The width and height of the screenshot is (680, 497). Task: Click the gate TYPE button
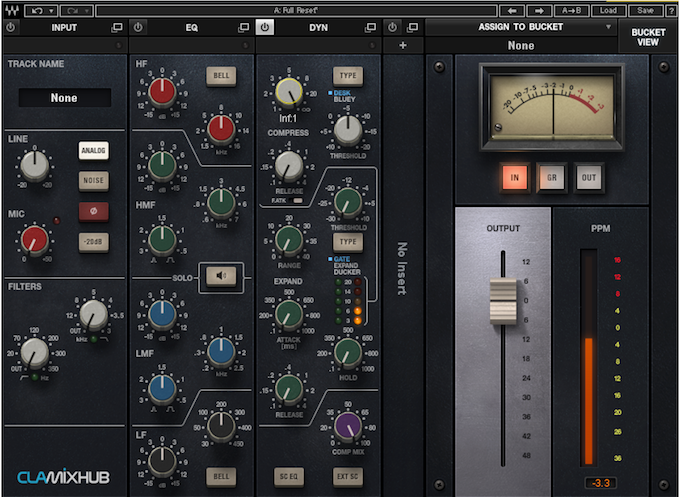click(348, 242)
